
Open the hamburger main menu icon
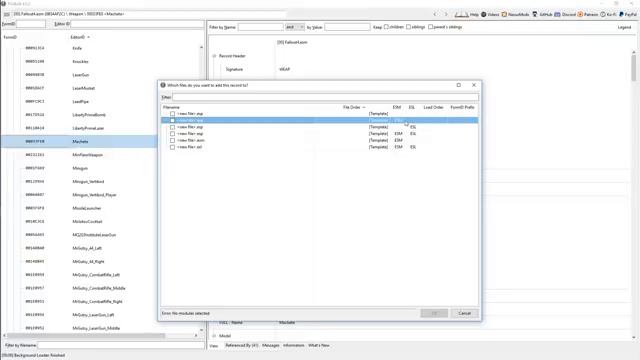click(x=7, y=14)
